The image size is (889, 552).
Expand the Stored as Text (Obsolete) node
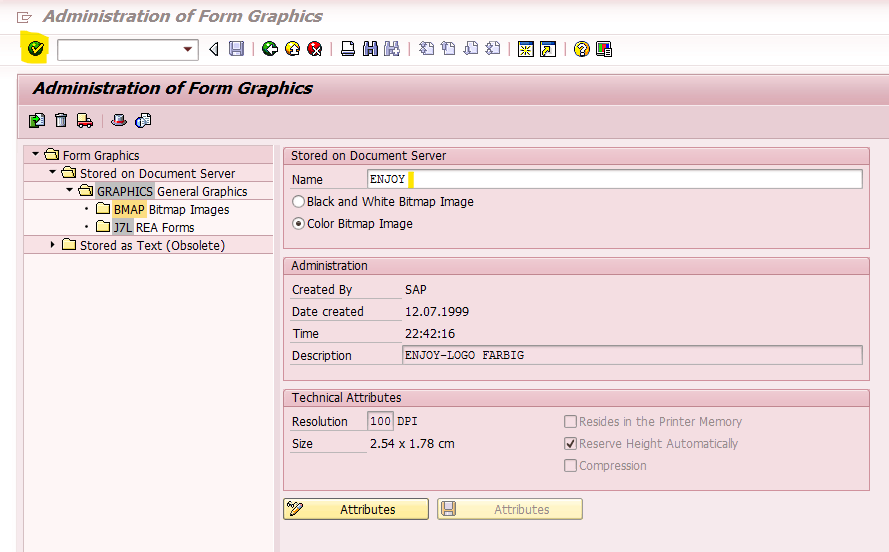[53, 245]
